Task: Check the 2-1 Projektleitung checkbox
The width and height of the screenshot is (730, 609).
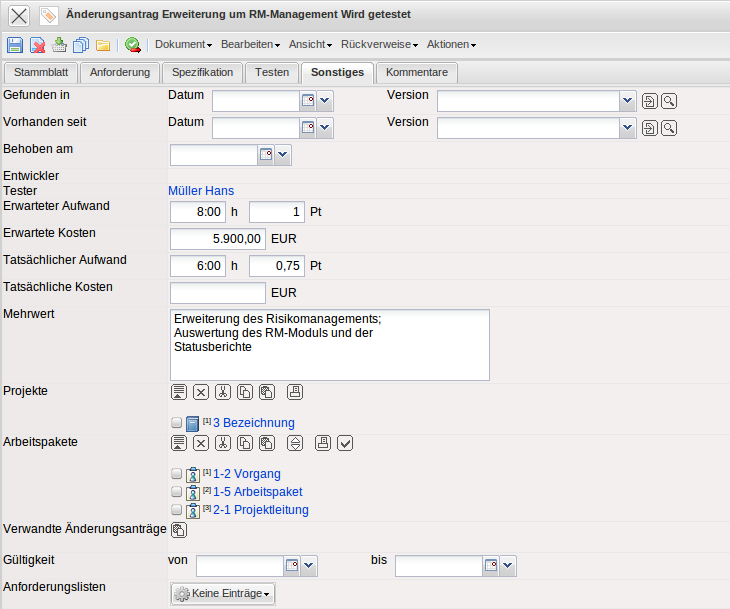Action: (x=177, y=510)
